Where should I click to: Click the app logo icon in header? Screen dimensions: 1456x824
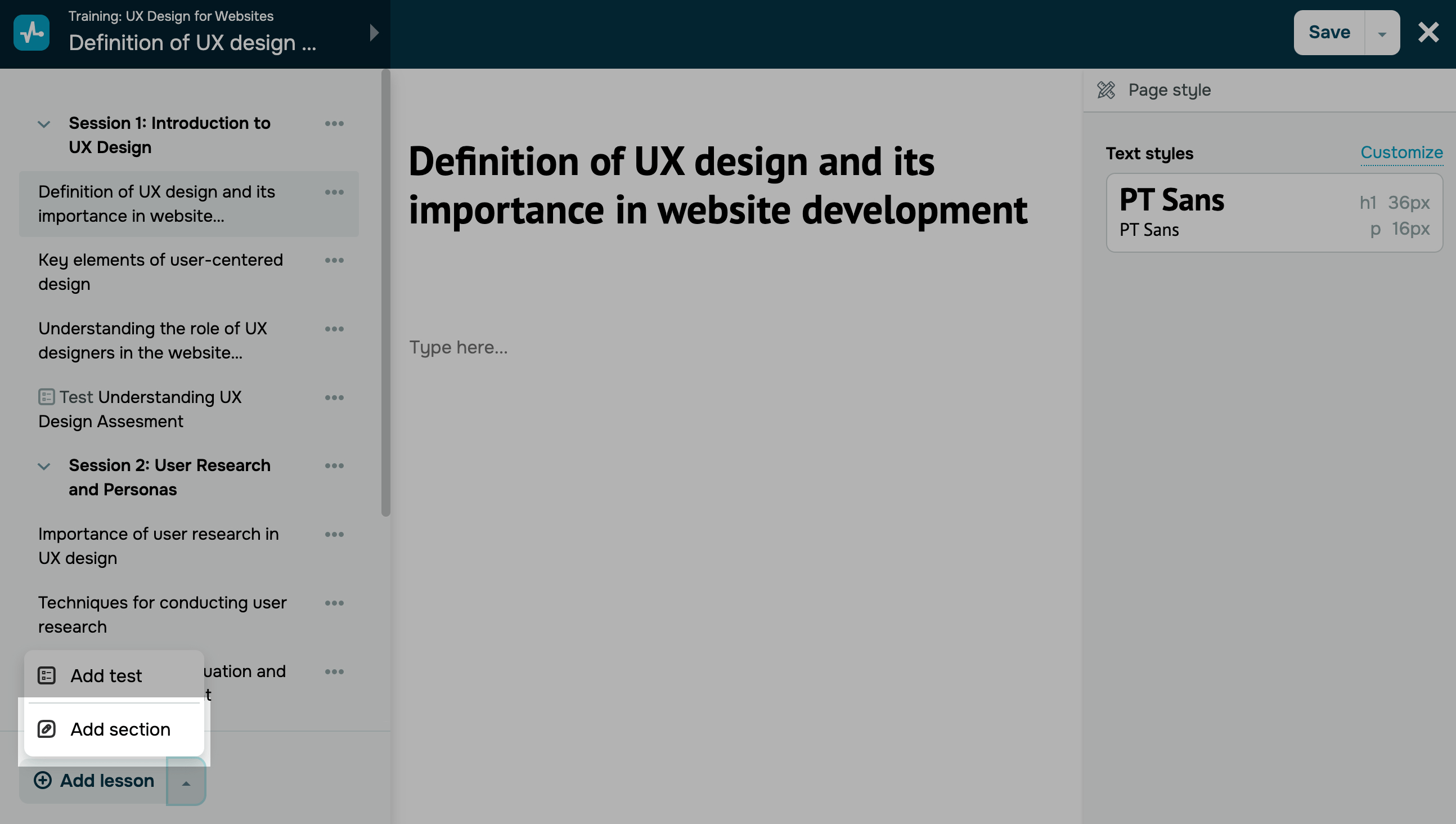[x=32, y=33]
